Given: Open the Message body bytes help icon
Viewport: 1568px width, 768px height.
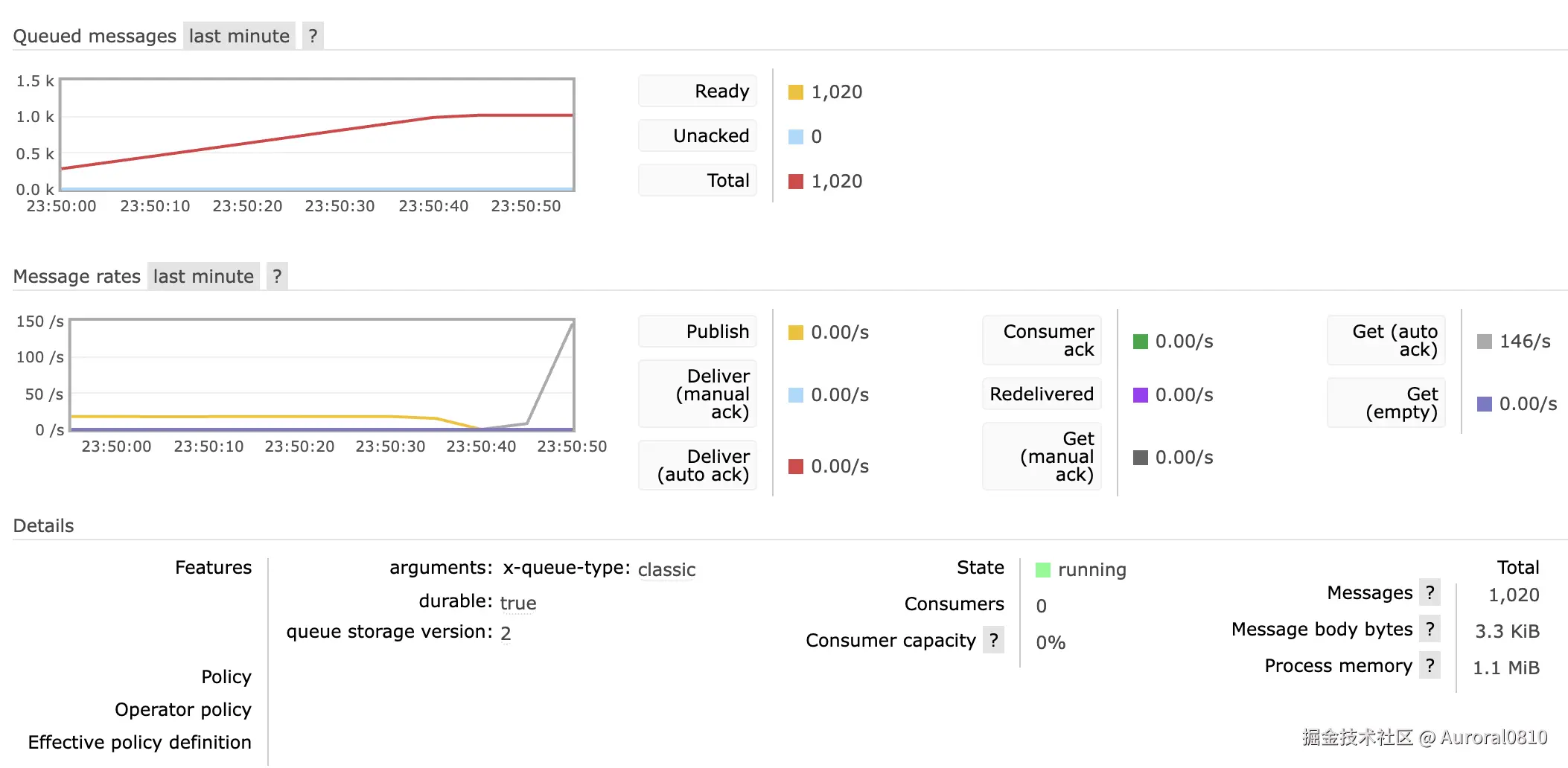Looking at the screenshot, I should [1430, 629].
